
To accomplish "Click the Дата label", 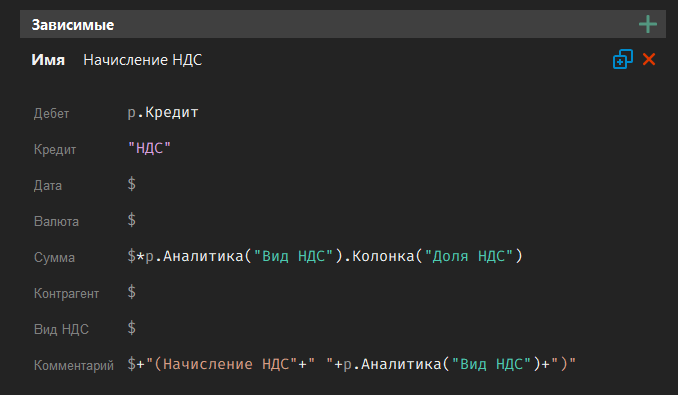I will tap(48, 186).
